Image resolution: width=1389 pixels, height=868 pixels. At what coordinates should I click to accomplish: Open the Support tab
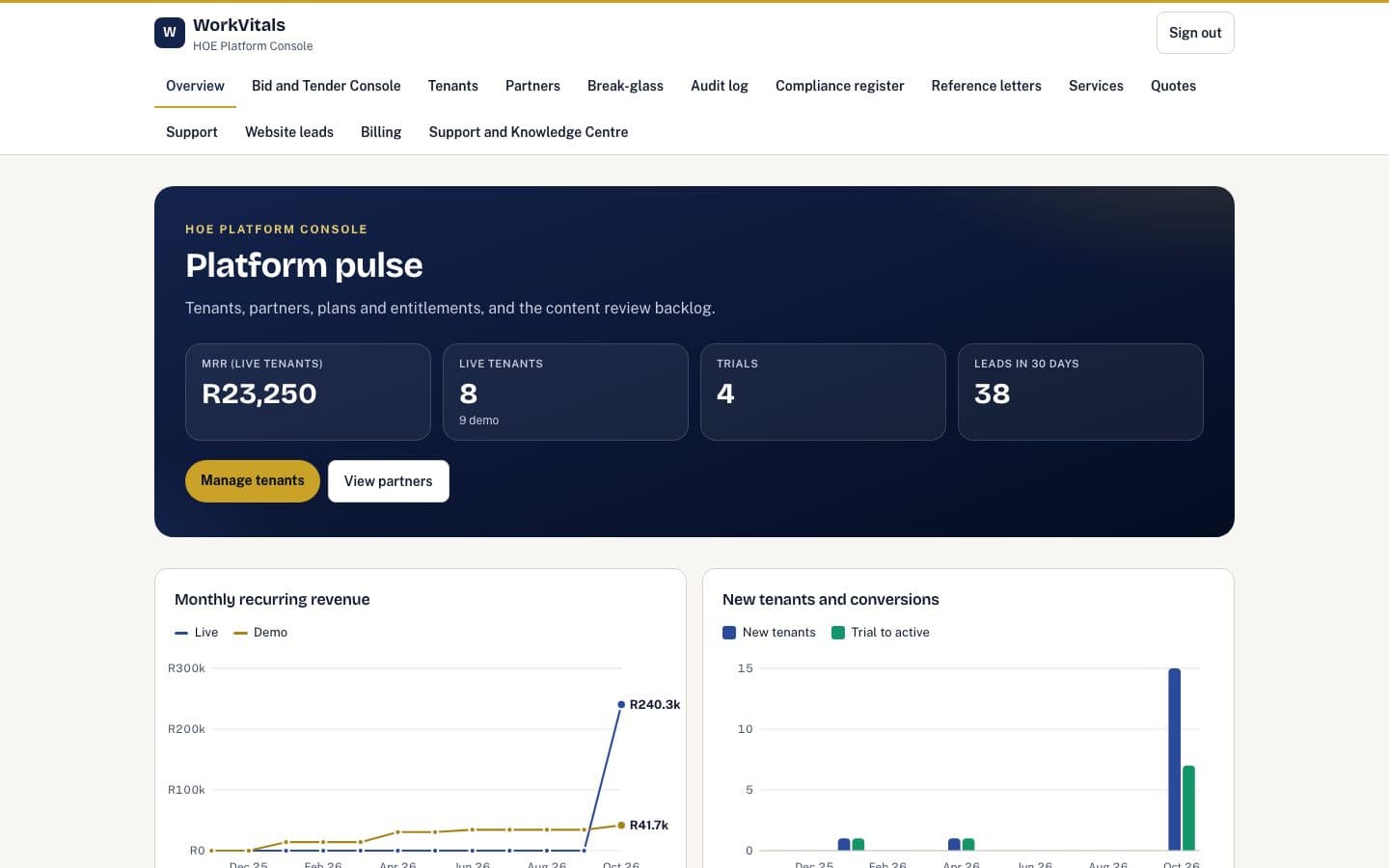pos(192,132)
